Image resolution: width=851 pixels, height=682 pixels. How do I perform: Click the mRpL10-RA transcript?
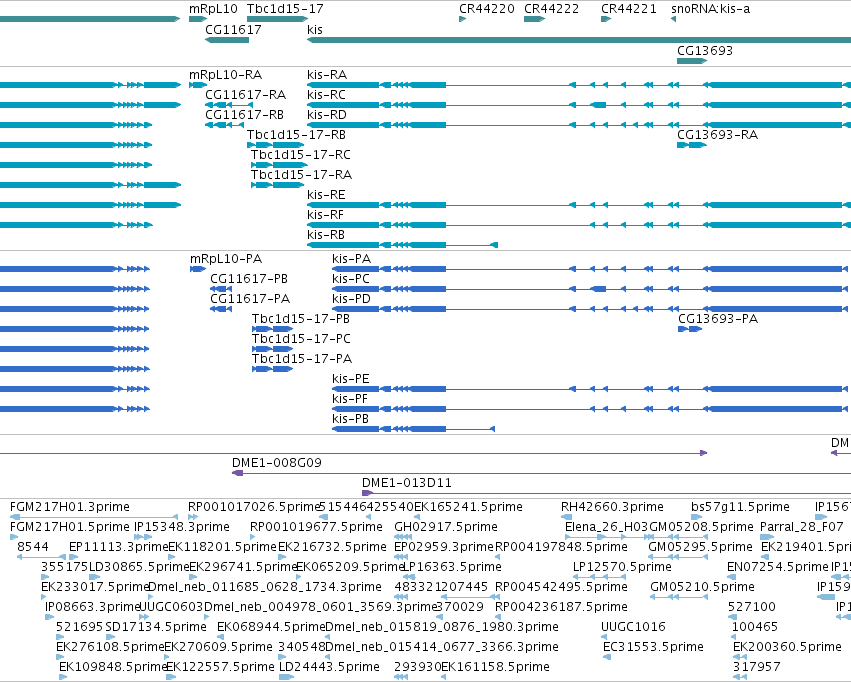pos(198,85)
